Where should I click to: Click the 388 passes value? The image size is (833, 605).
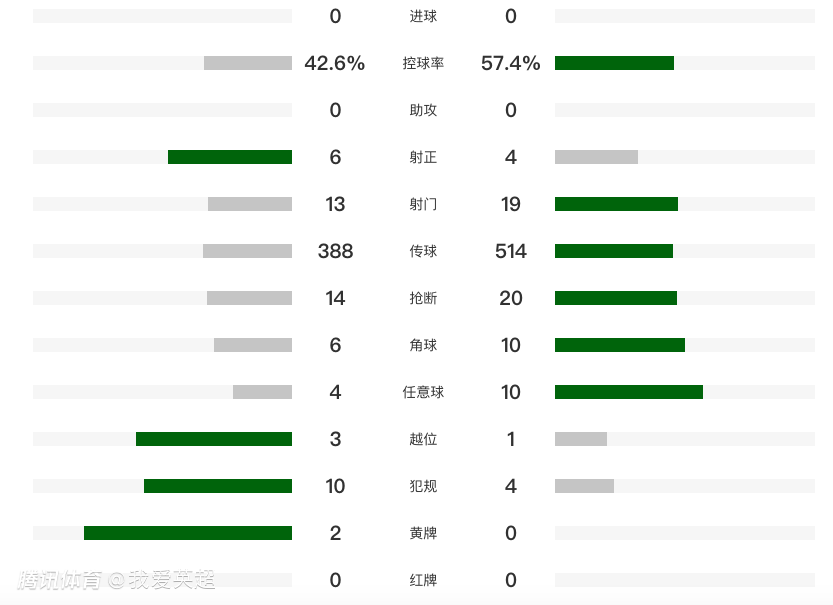[335, 251]
